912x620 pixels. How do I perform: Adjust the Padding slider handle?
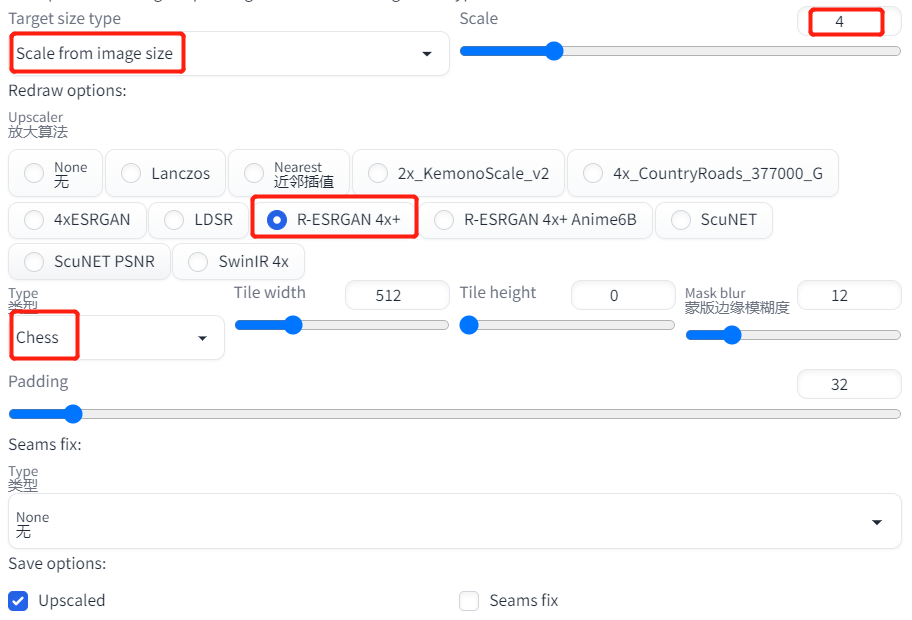click(x=73, y=414)
